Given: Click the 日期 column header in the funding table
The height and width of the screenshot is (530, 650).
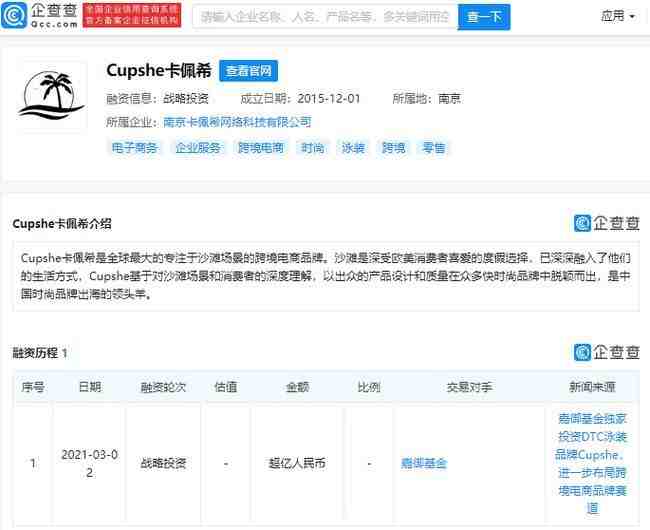Looking at the screenshot, I should tap(90, 387).
